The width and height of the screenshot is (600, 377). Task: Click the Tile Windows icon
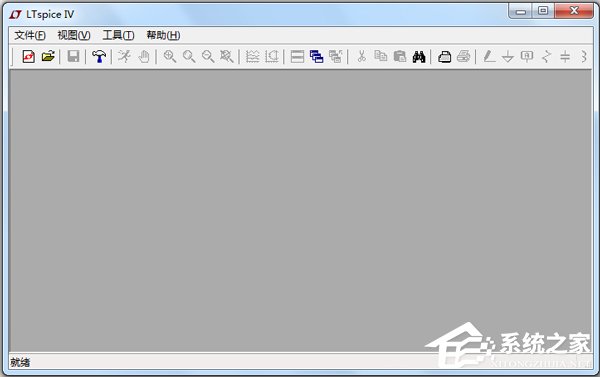[297, 57]
